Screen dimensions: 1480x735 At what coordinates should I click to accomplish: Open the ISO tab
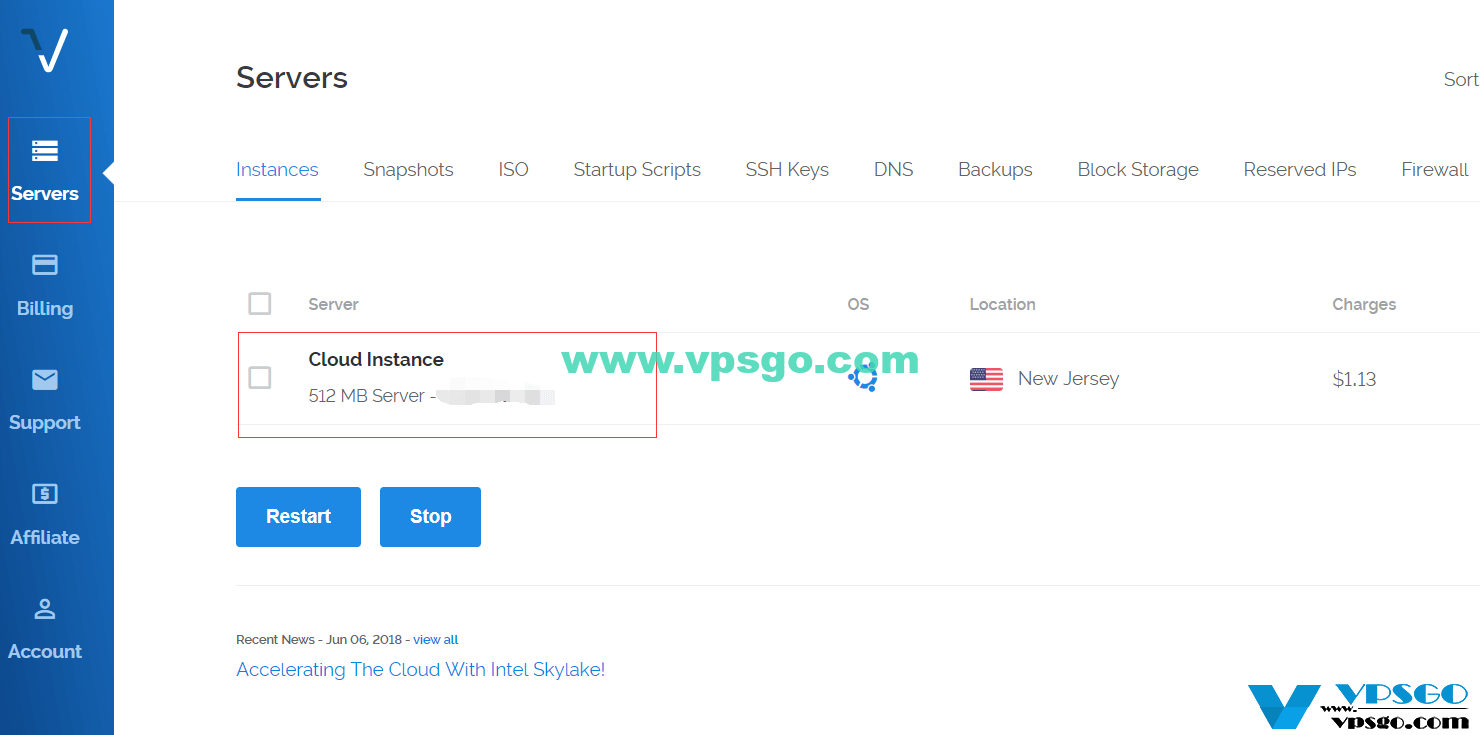[x=513, y=170]
